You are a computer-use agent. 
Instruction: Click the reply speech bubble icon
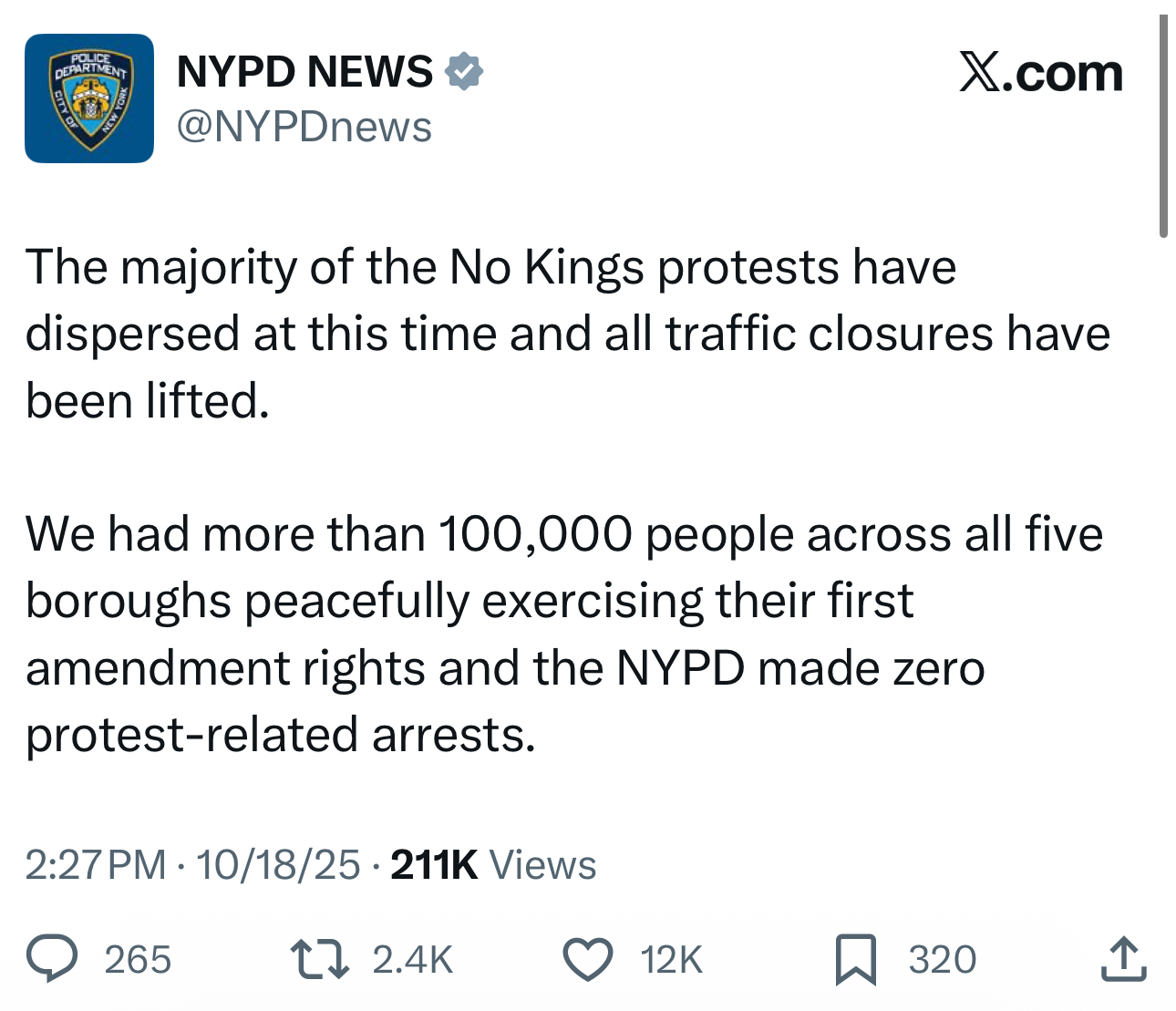pos(51,959)
